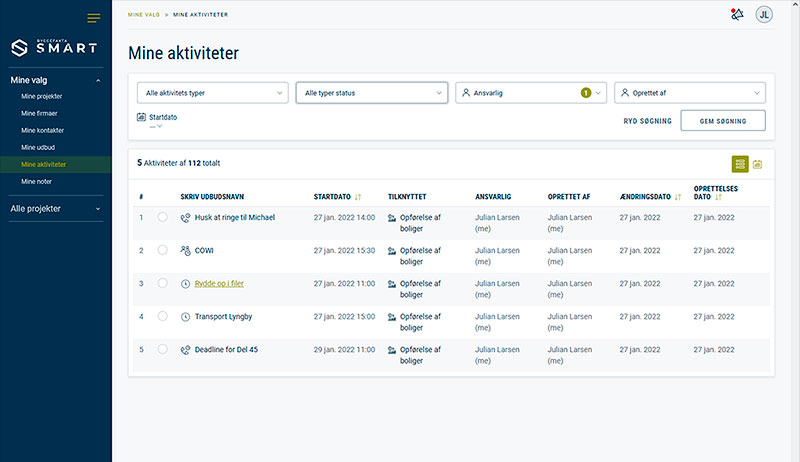The image size is (800, 462).
Task: Open the notifications icon in top bar
Action: tap(738, 14)
